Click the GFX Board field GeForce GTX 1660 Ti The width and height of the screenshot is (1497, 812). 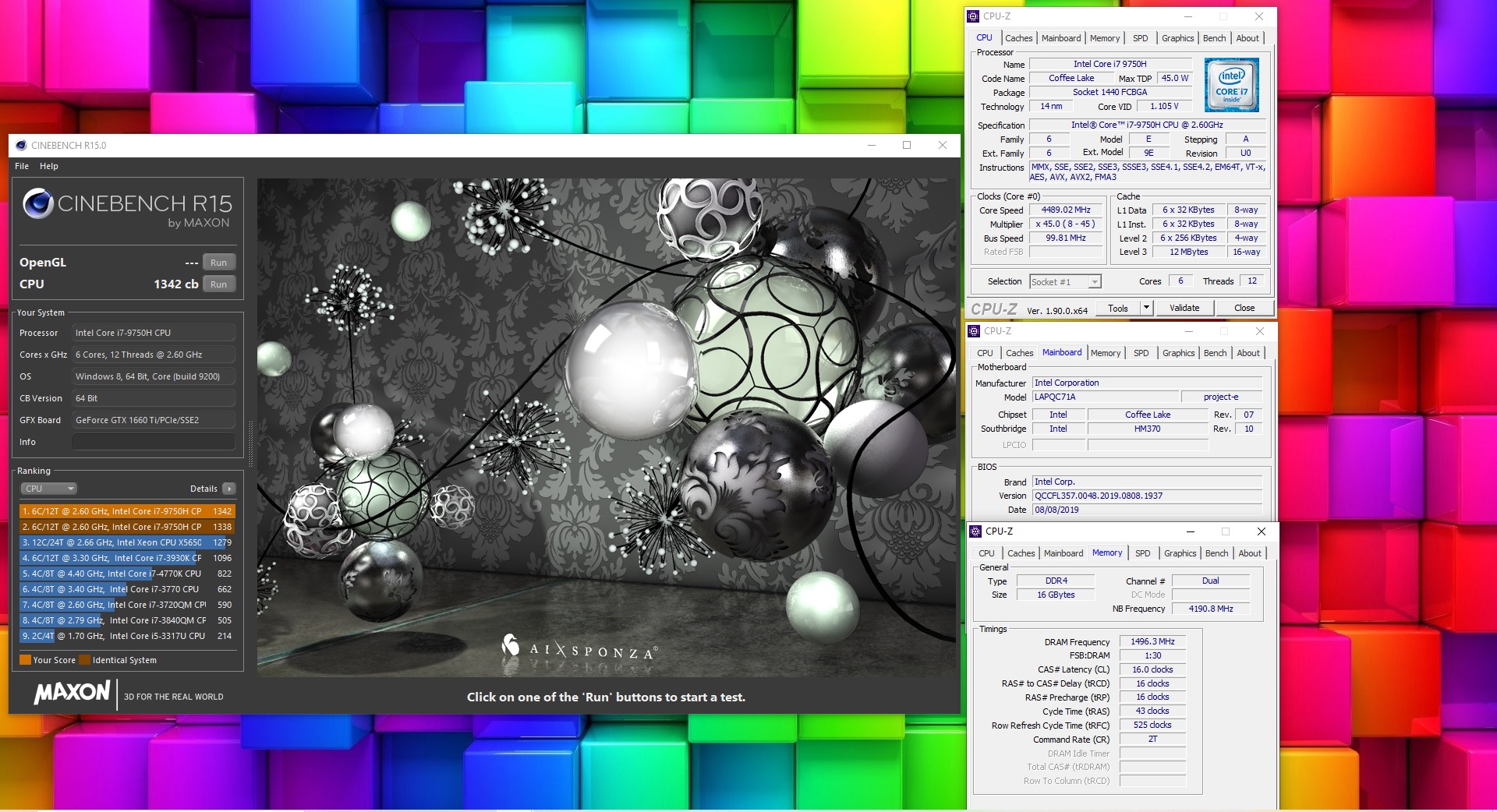point(154,420)
